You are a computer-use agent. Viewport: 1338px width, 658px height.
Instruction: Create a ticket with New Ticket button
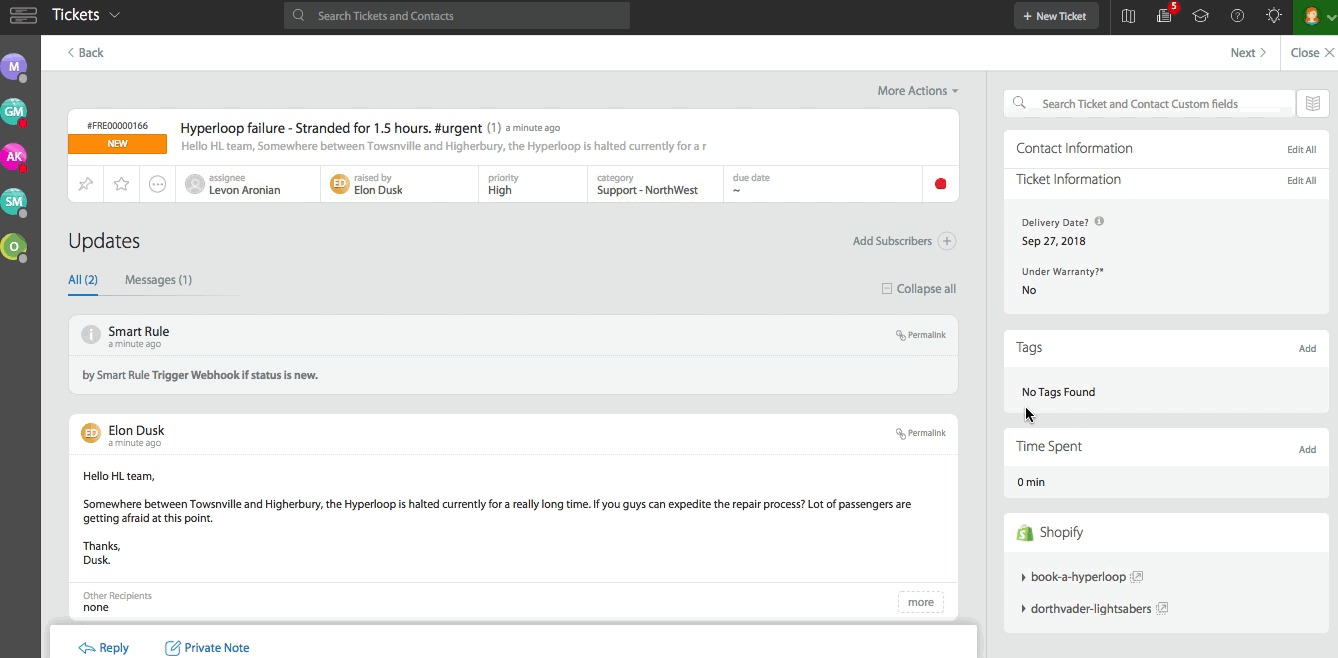point(1056,16)
